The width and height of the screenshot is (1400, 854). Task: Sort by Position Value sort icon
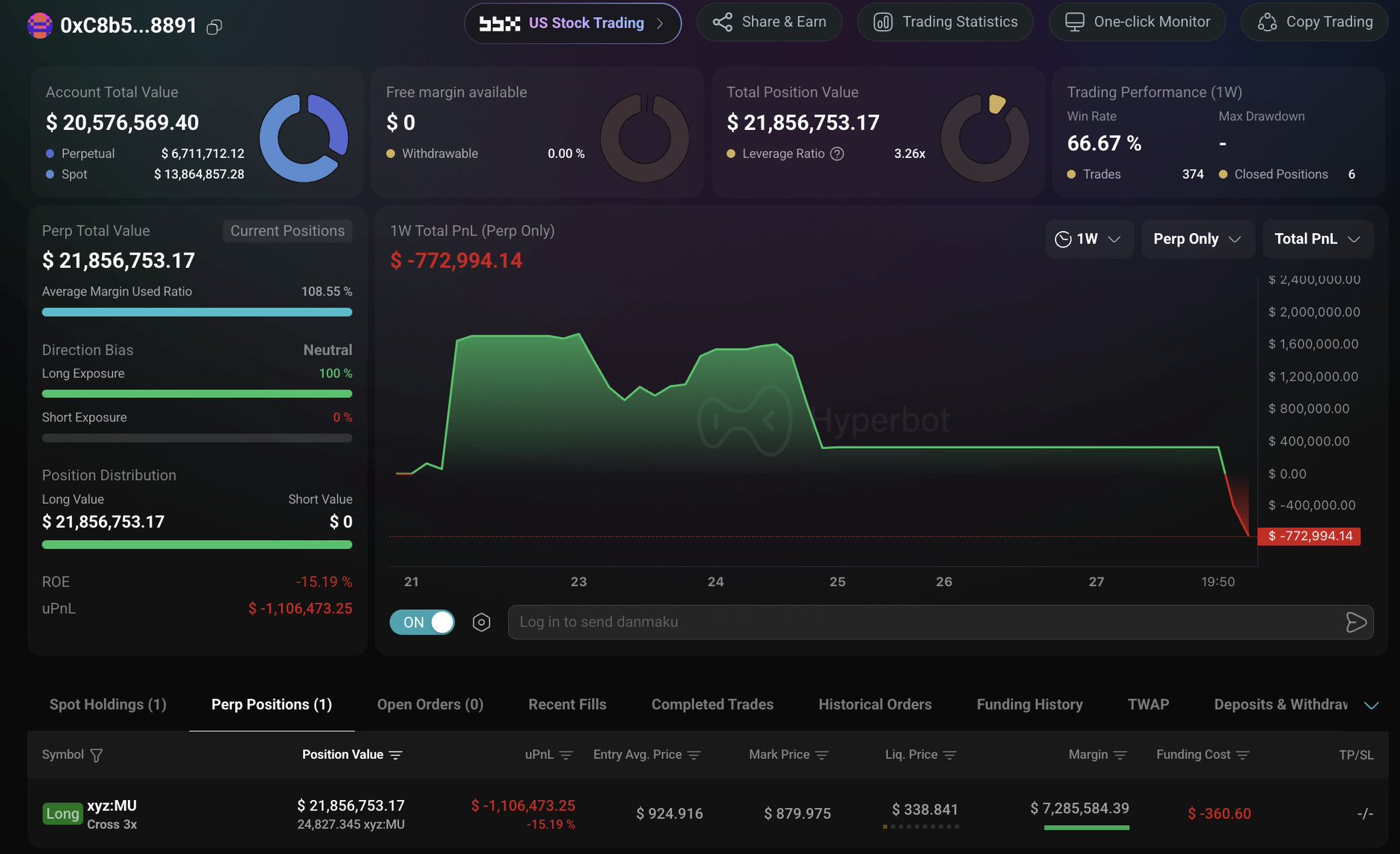[396, 755]
